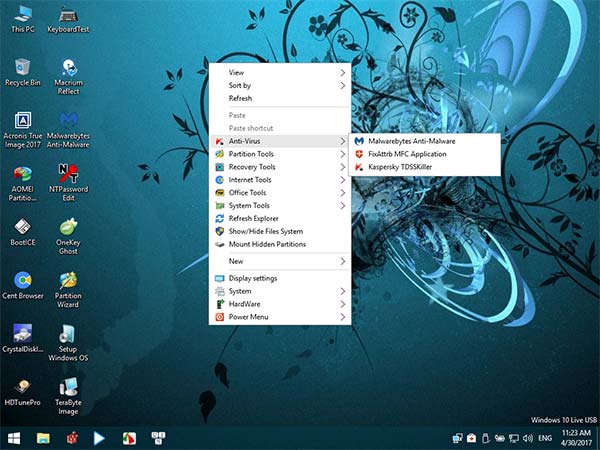Image resolution: width=600 pixels, height=450 pixels.
Task: Expand the Power Menu submenu arrow
Action: [342, 317]
